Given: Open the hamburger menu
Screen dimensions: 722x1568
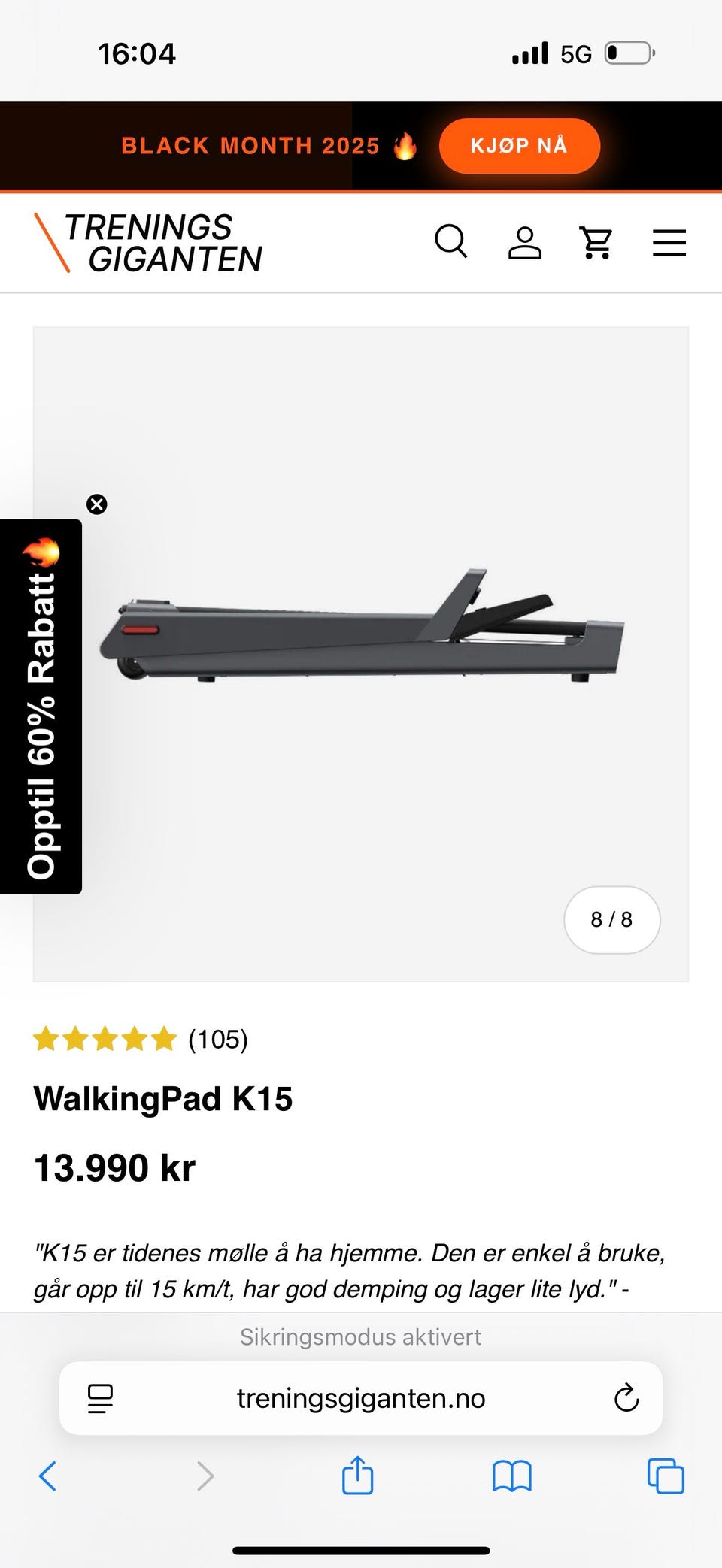Looking at the screenshot, I should [669, 242].
